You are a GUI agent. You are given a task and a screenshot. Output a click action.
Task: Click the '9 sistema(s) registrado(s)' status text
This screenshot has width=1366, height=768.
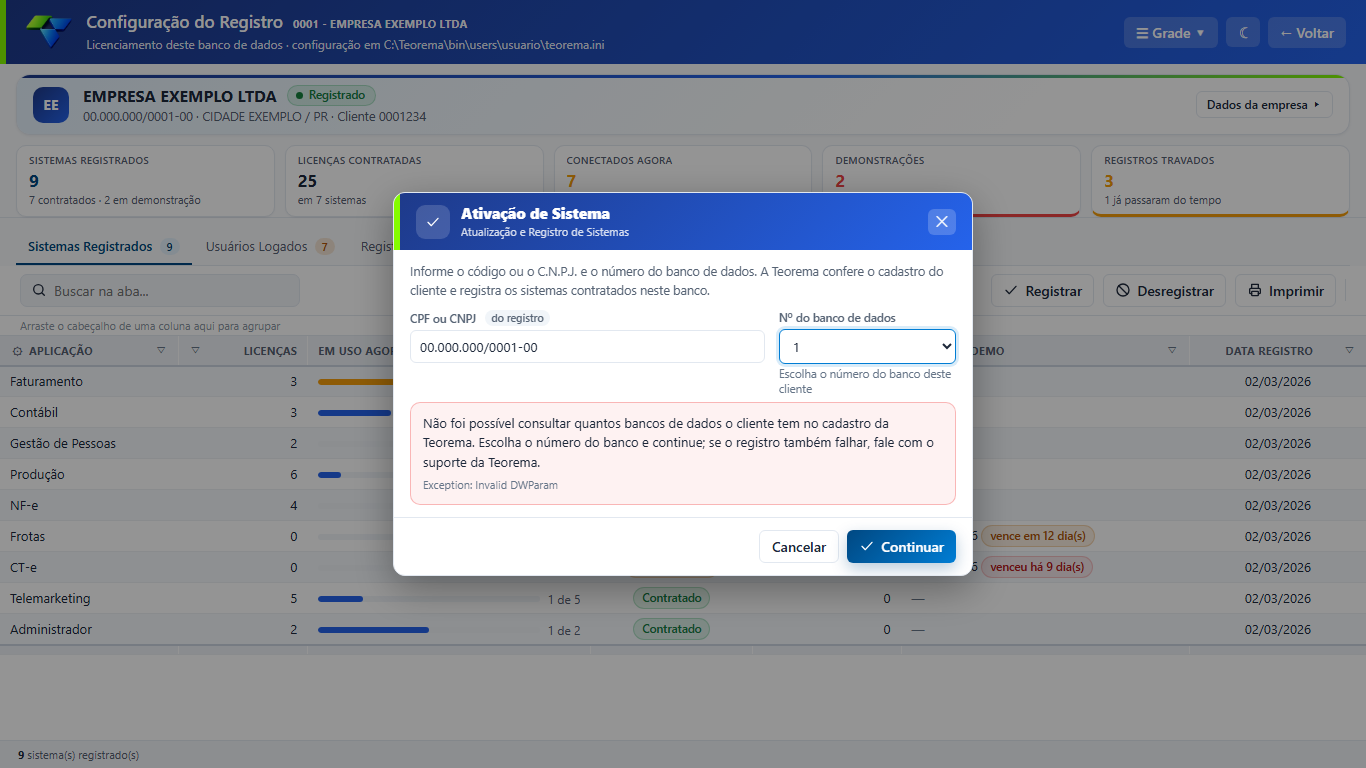(78, 755)
